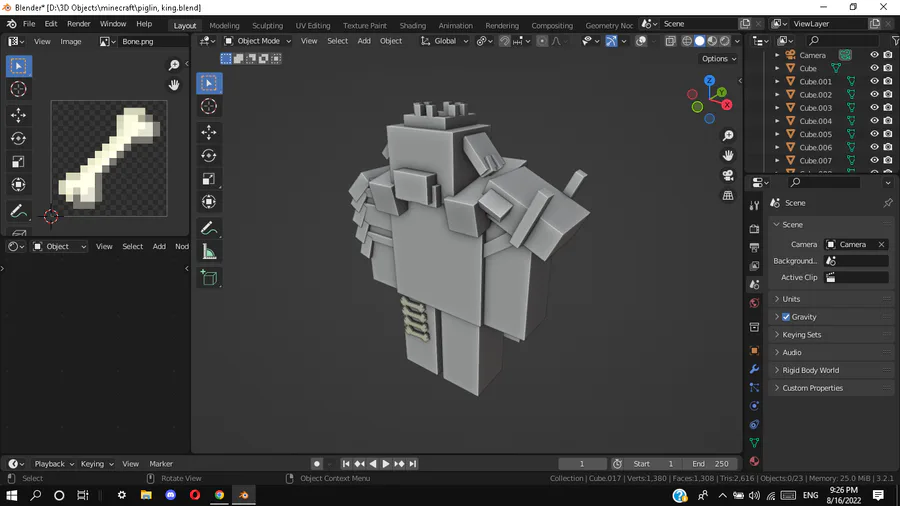Open the Global transform orientation dropdown
Image resolution: width=900 pixels, height=506 pixels.
[x=445, y=41]
